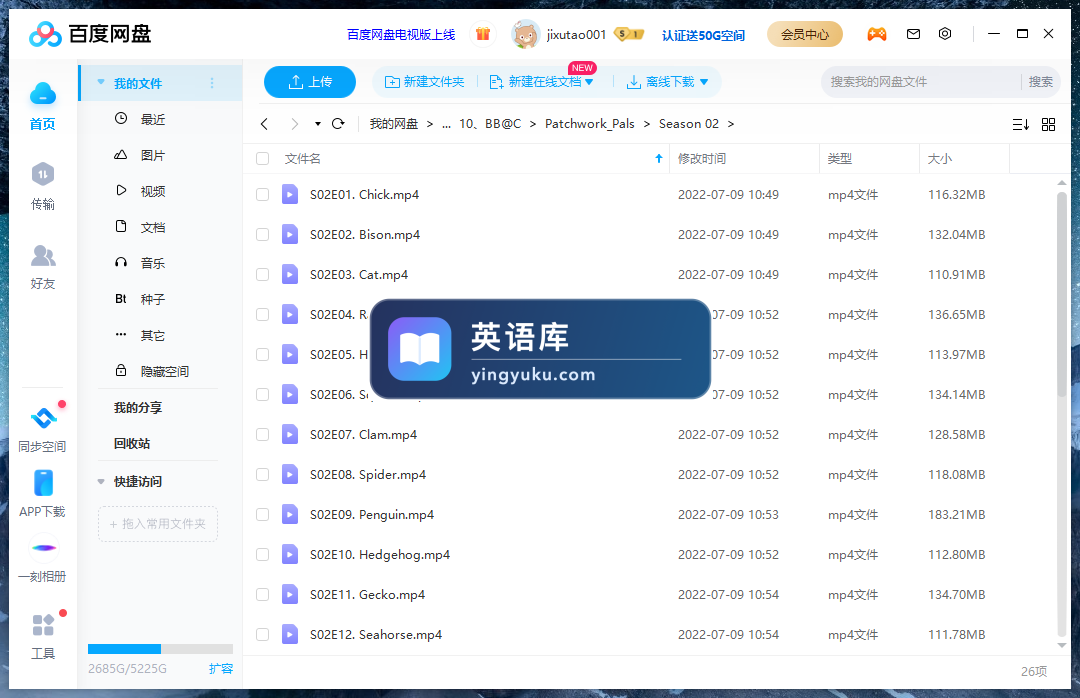Viewport: 1080px width, 698px height.
Task: Click the jixutao001 user avatar
Action: [x=526, y=34]
